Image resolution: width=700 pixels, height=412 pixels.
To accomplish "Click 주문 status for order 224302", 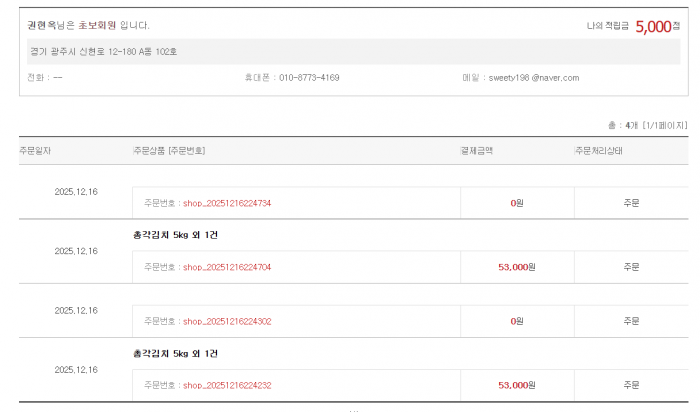I will [631, 321].
